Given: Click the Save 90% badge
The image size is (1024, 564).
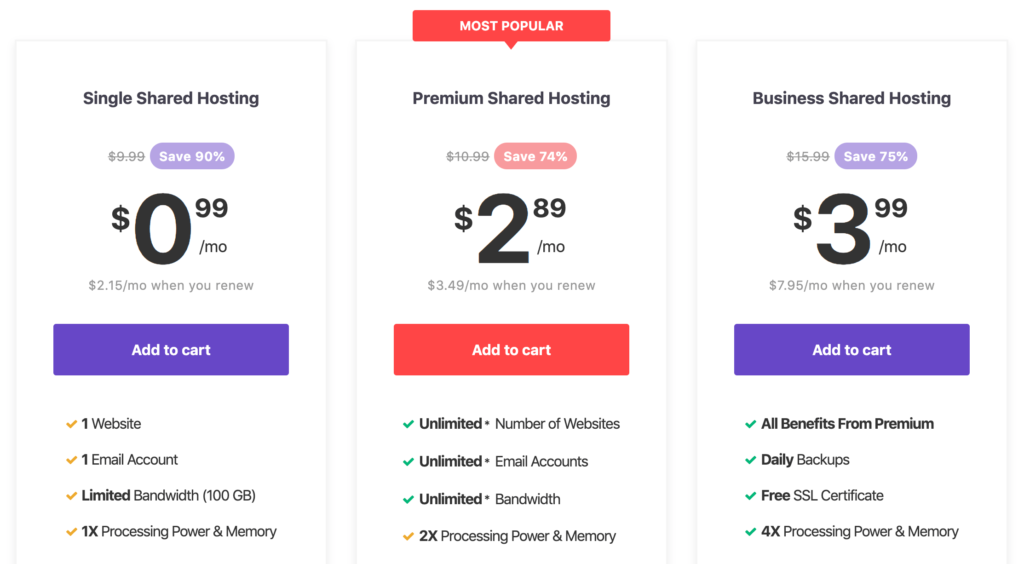Looking at the screenshot, I should tap(192, 156).
